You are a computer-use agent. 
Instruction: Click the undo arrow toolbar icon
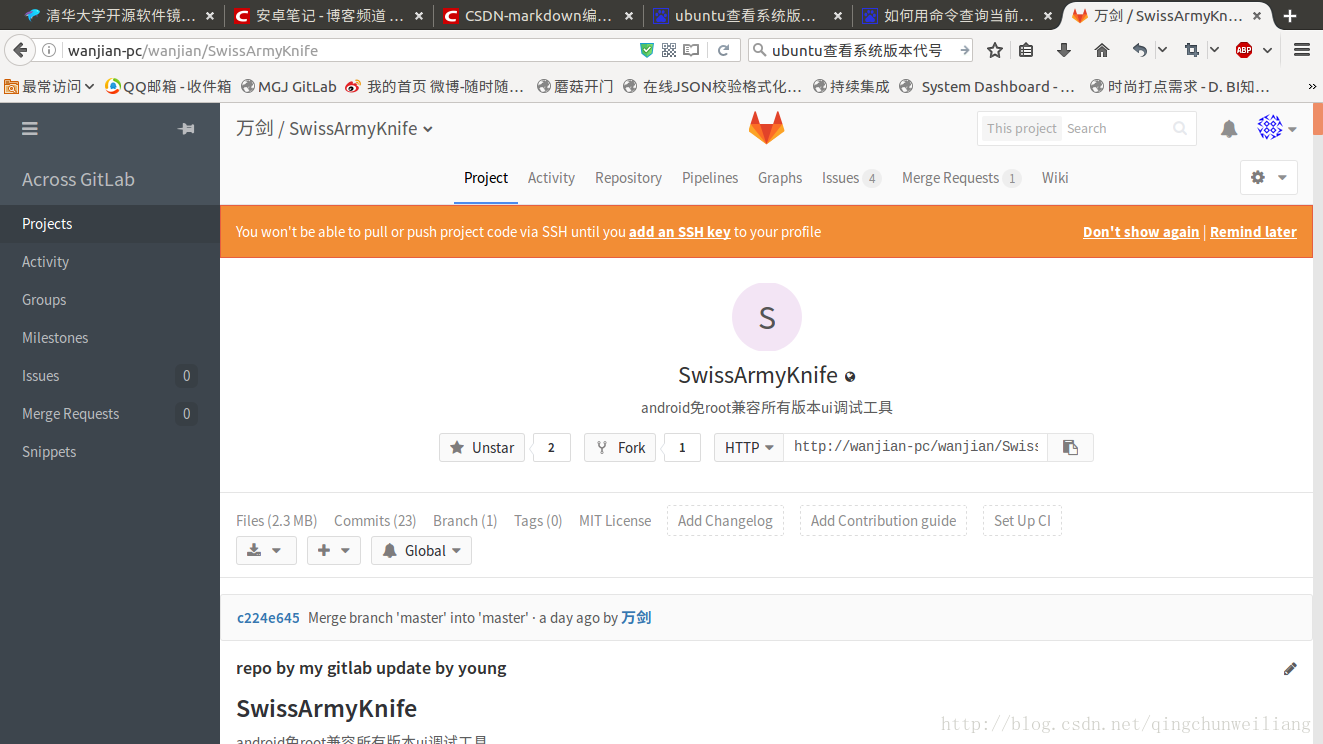[1140, 50]
